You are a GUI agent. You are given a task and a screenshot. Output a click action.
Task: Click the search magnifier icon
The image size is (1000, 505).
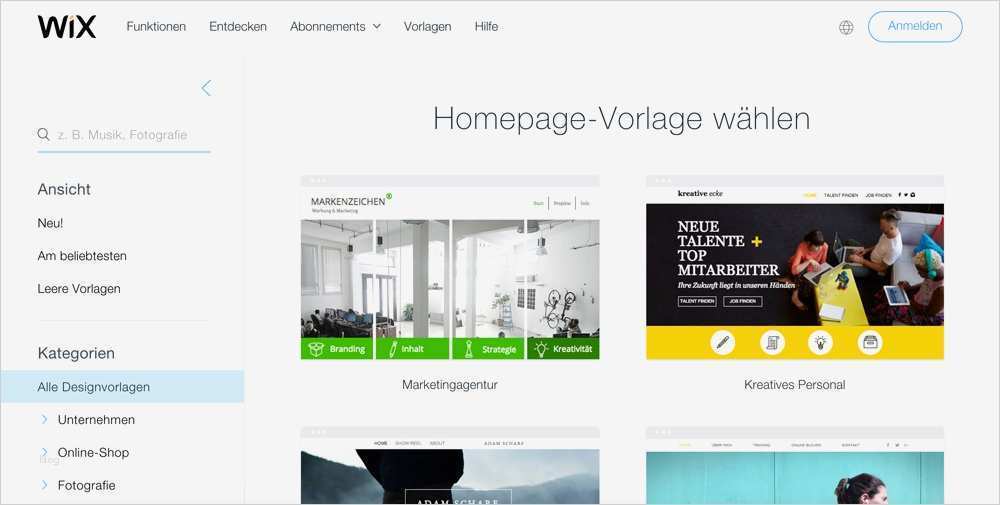(x=43, y=135)
